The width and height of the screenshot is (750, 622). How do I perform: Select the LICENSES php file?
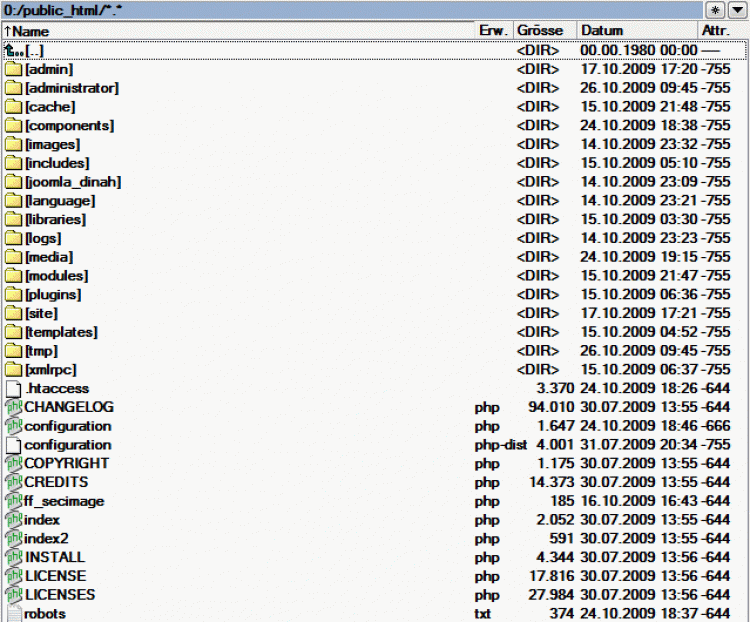[x=59, y=594]
